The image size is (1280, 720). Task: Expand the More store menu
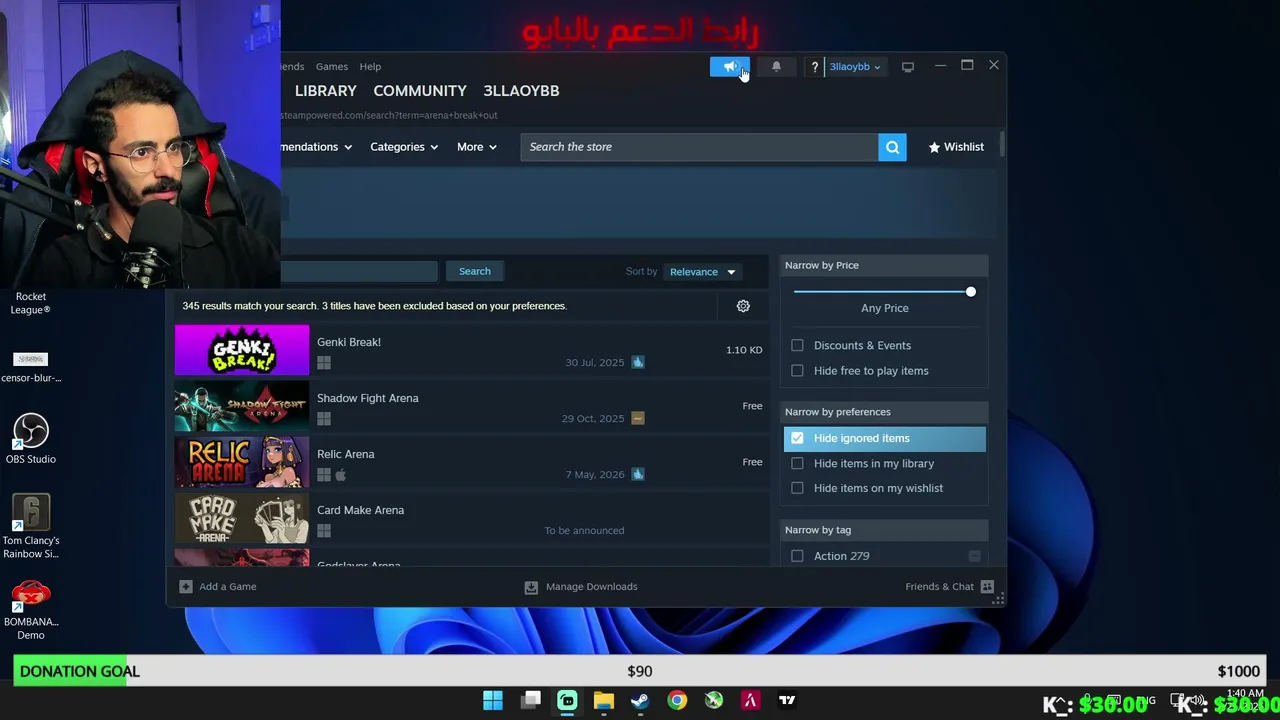point(477,147)
